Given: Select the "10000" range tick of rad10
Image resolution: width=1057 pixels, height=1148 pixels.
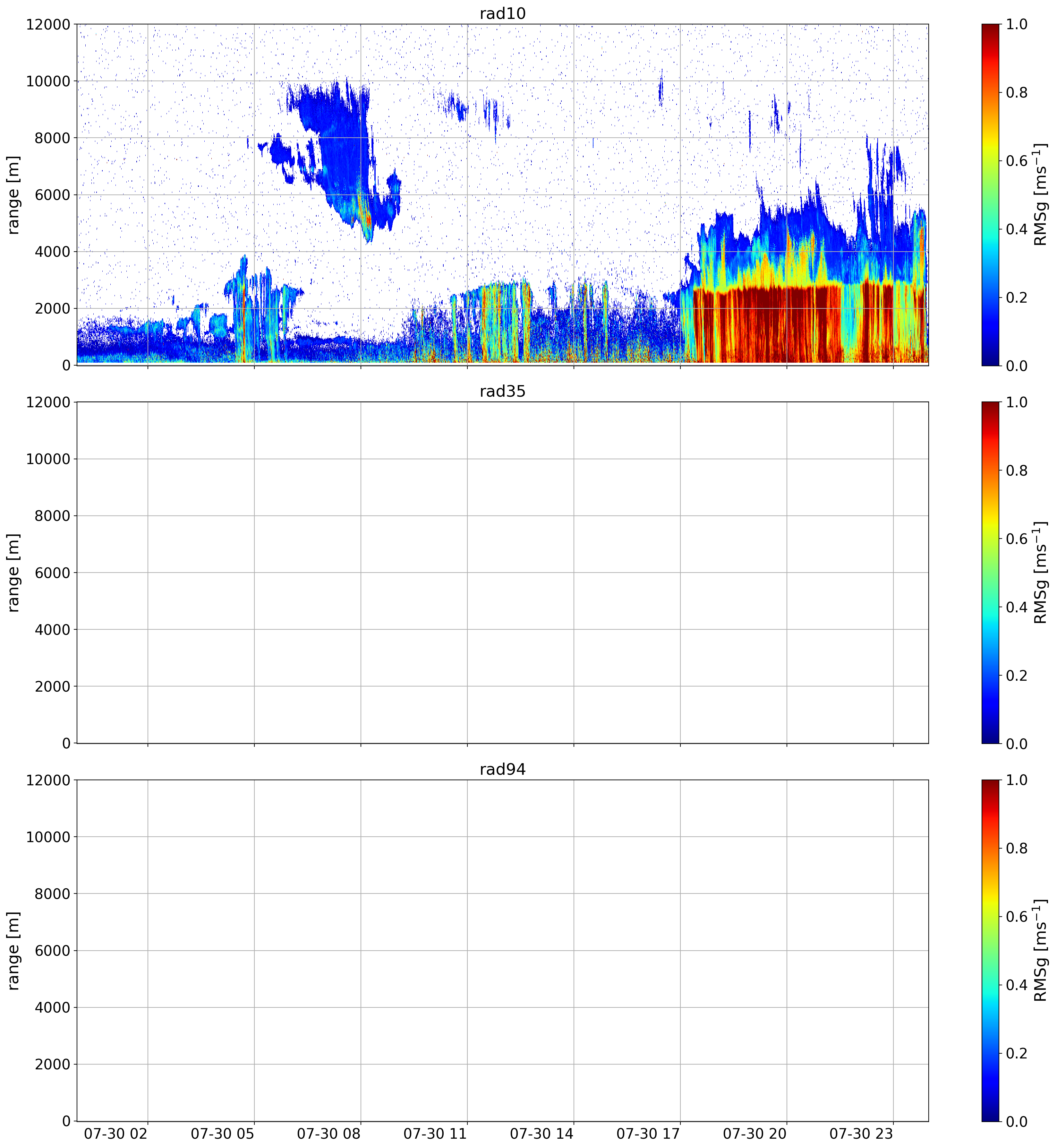Looking at the screenshot, I should pyautogui.click(x=48, y=81).
